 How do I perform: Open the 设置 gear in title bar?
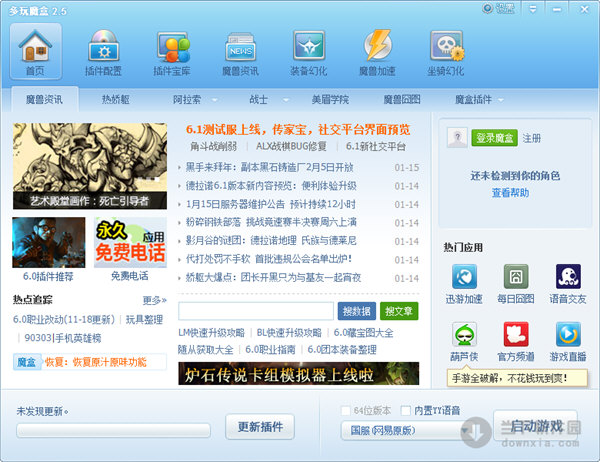[x=499, y=8]
